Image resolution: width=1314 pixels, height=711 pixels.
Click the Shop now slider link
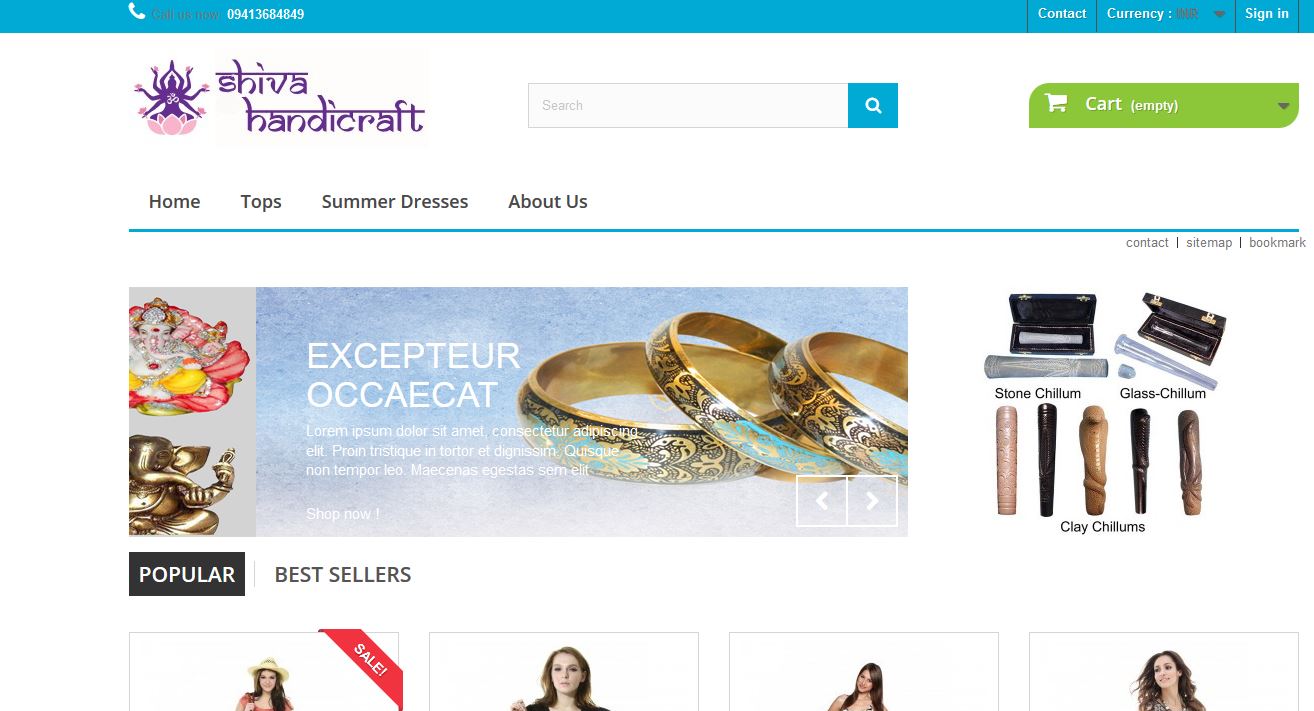click(342, 513)
